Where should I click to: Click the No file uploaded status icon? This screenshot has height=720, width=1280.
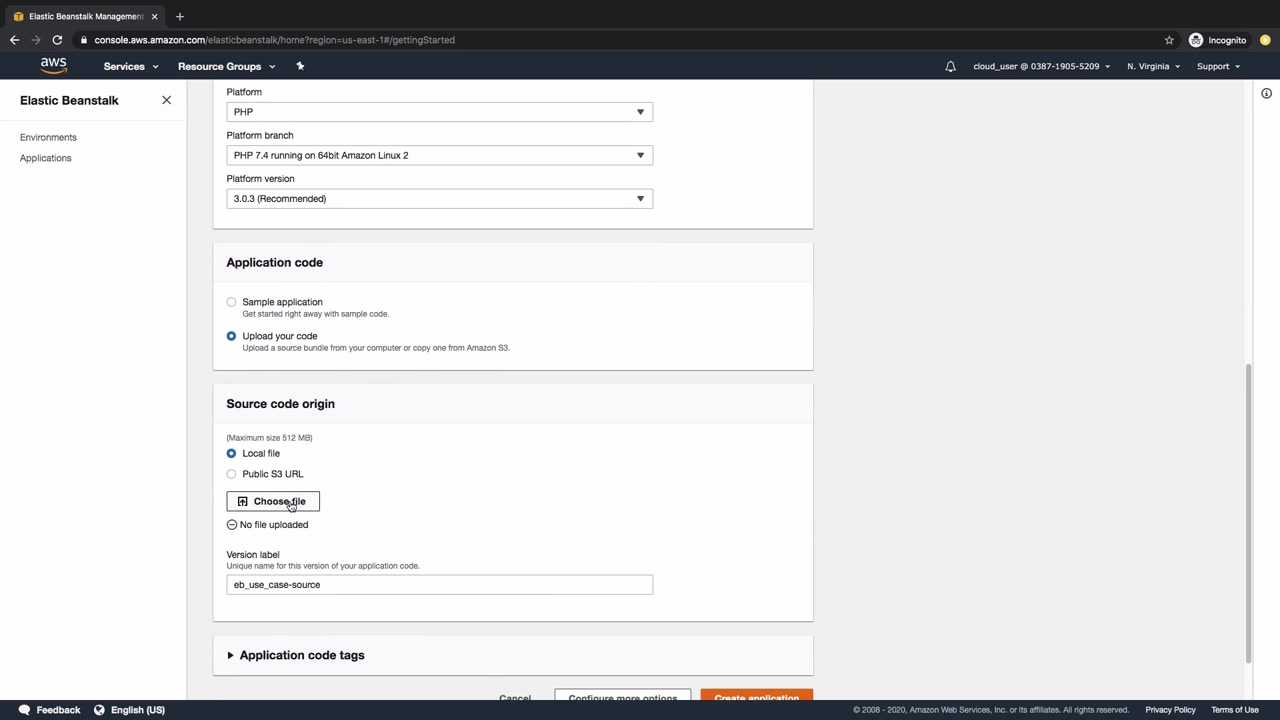pyautogui.click(x=232, y=524)
